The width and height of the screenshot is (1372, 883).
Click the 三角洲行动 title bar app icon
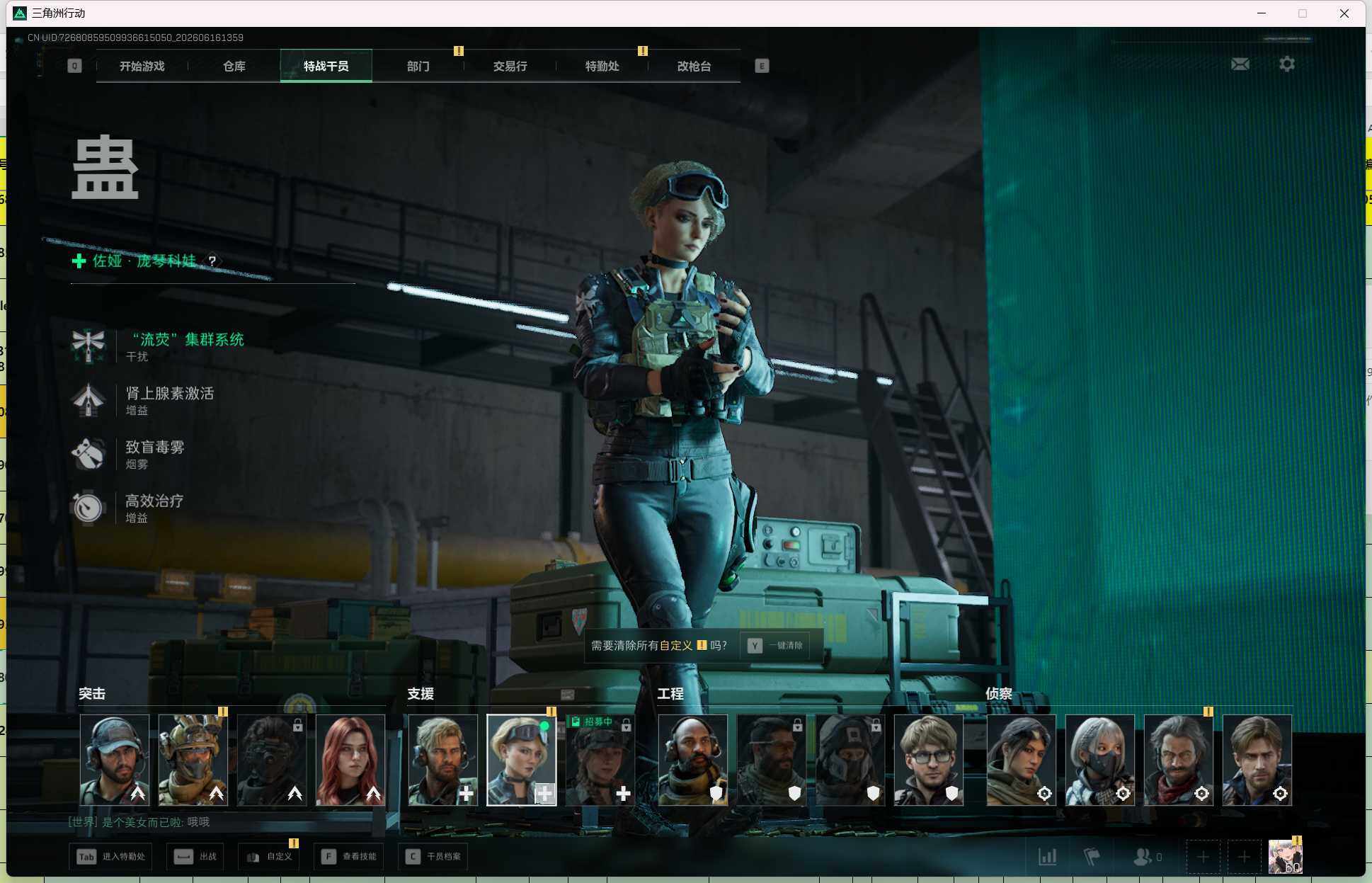(20, 13)
